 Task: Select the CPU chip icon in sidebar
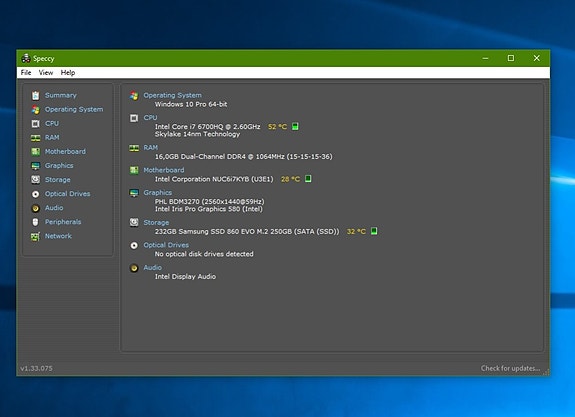pos(36,124)
